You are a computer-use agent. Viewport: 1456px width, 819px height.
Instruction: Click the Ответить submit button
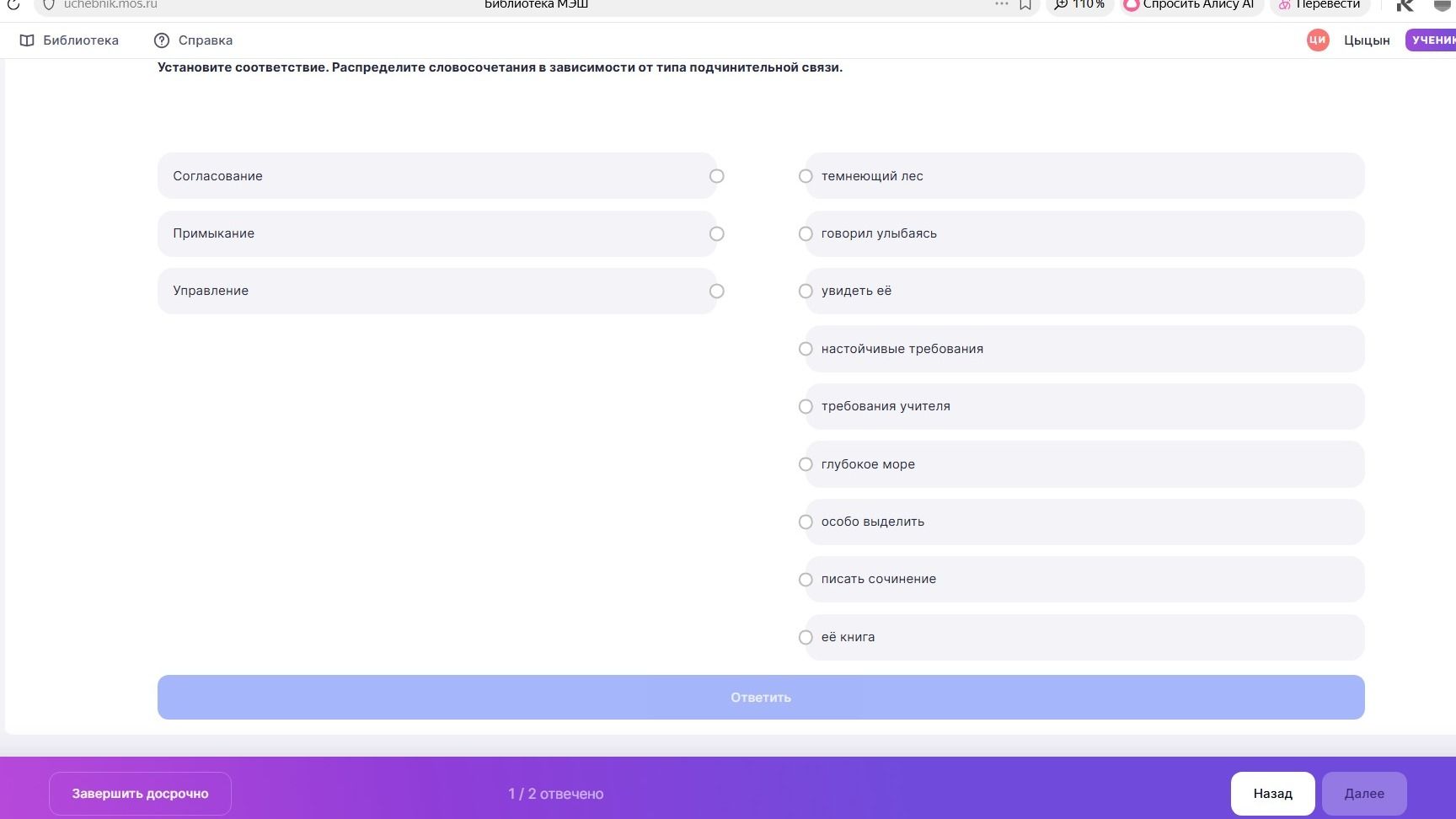pos(761,697)
